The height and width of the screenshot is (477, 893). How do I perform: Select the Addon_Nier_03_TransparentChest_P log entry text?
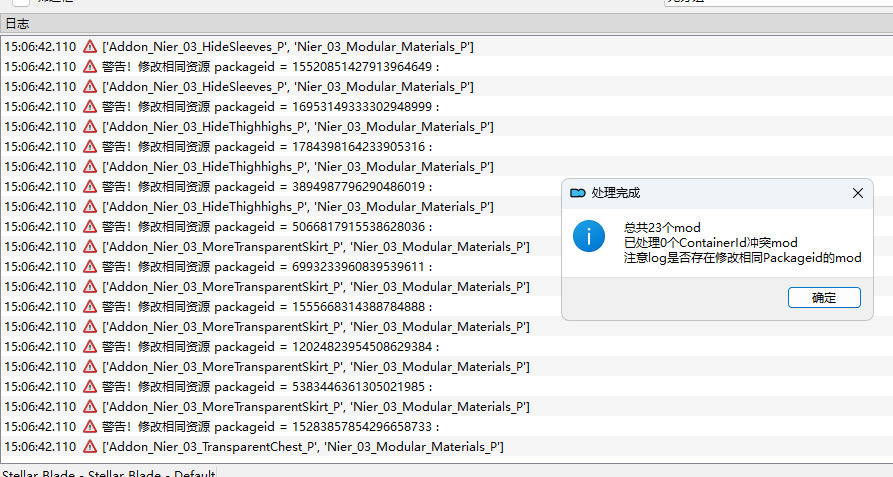[303, 447]
